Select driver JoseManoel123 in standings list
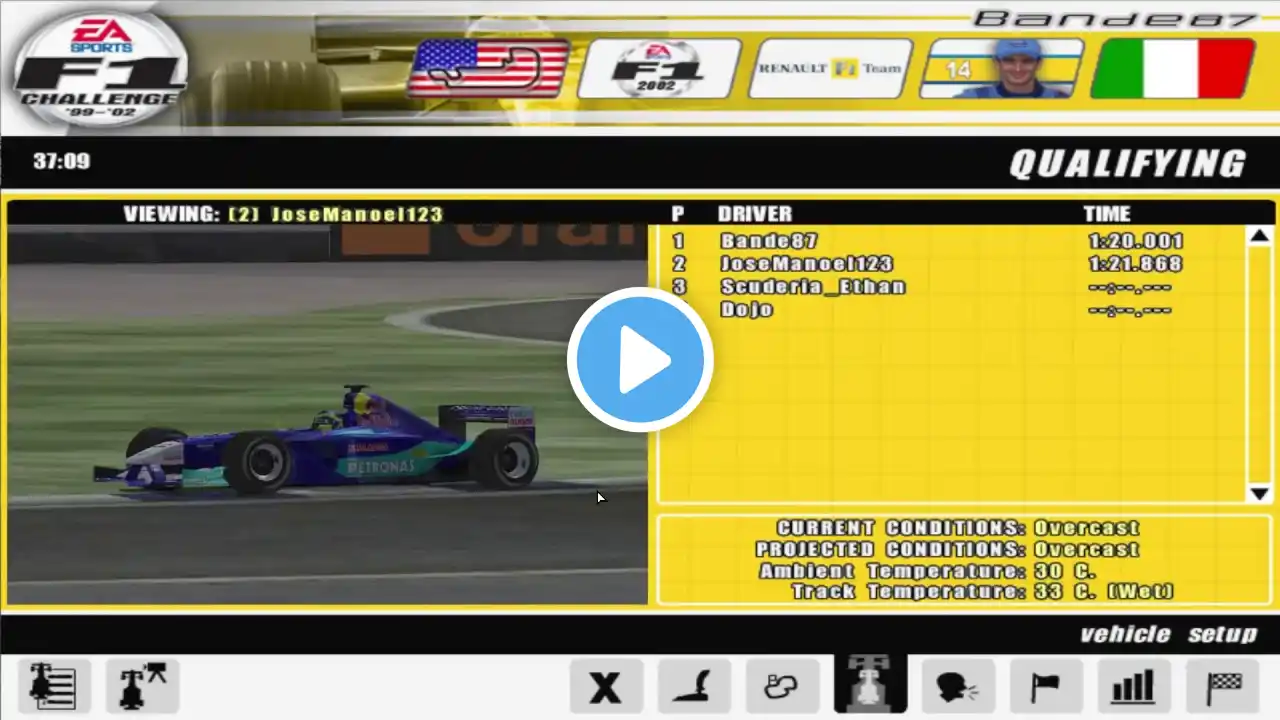Image resolution: width=1280 pixels, height=720 pixels. pyautogui.click(x=806, y=264)
